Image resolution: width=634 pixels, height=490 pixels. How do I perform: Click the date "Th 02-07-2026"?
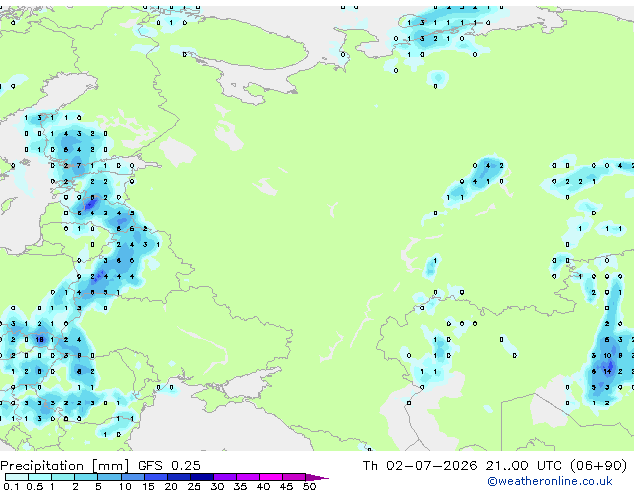pos(420,465)
